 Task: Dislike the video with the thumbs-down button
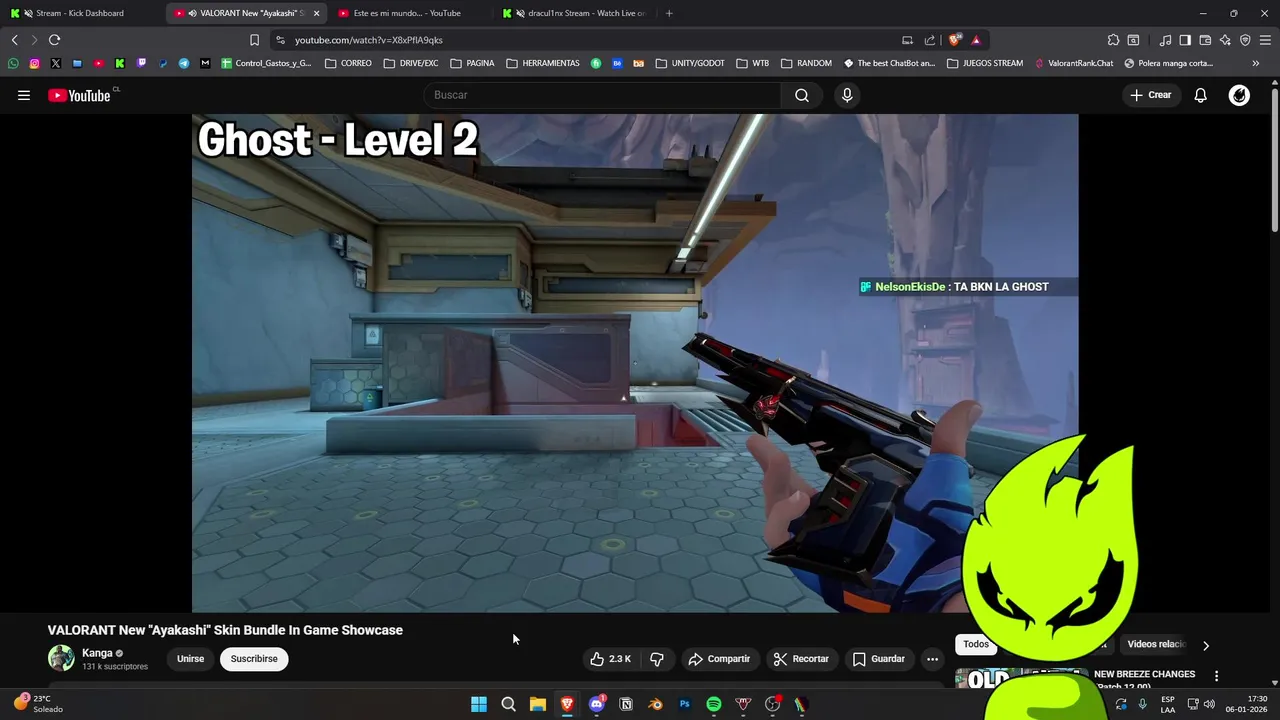657,659
